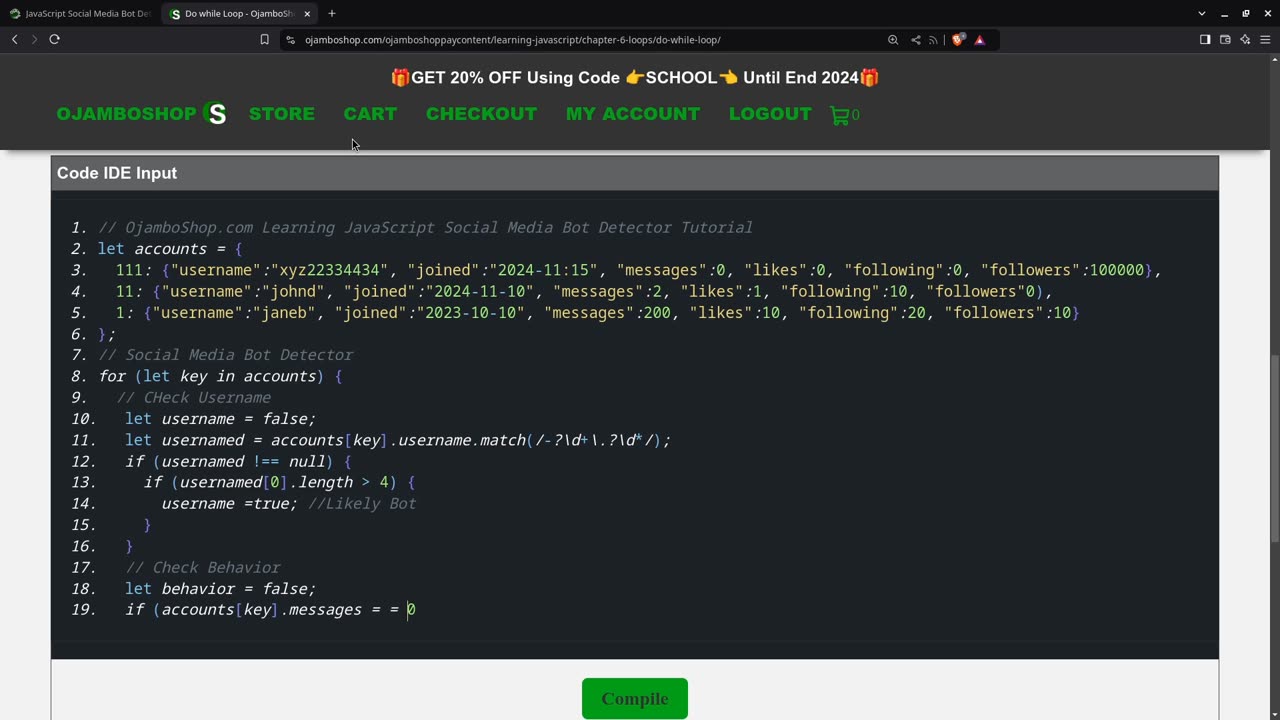This screenshot has height=720, width=1280.
Task: Open the Brave Shields lion icon
Action: click(958, 40)
